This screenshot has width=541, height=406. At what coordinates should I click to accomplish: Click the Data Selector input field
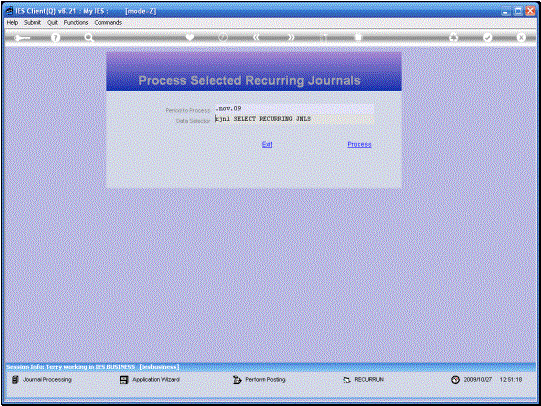294,119
